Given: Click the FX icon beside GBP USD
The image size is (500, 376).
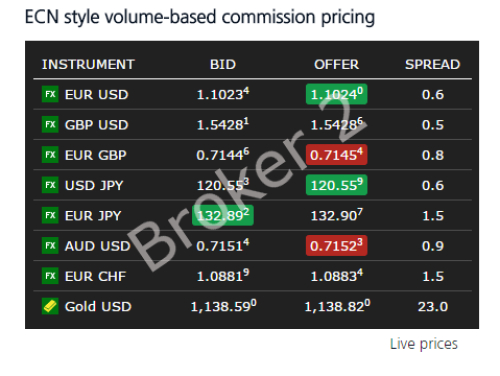Looking at the screenshot, I should 50,124.
